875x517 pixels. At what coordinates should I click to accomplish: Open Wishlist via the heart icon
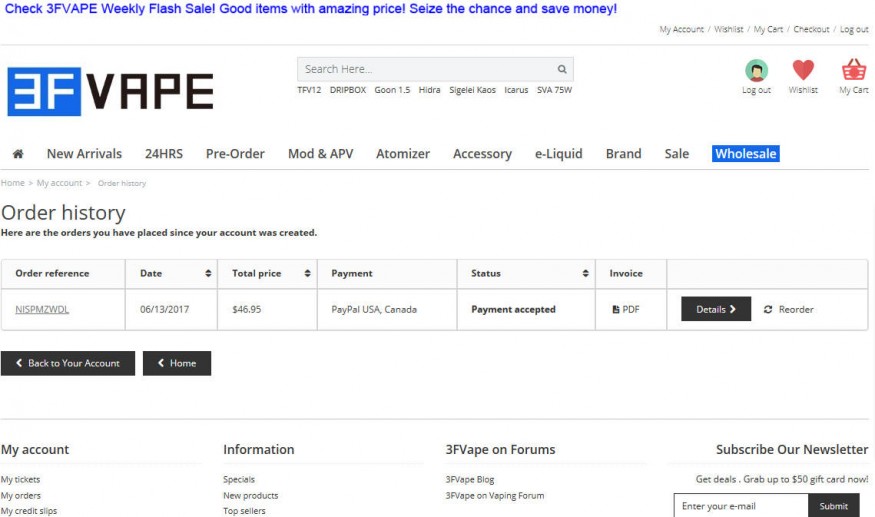point(803,70)
